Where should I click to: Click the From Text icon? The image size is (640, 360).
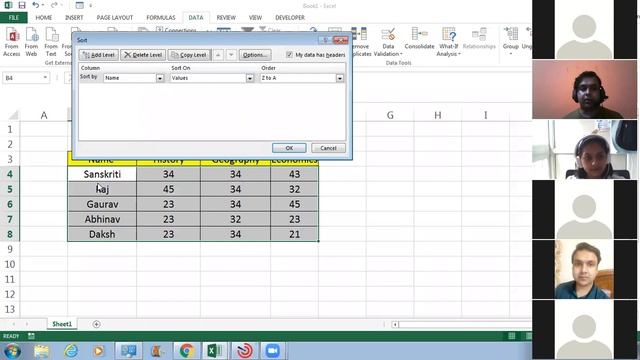click(51, 42)
